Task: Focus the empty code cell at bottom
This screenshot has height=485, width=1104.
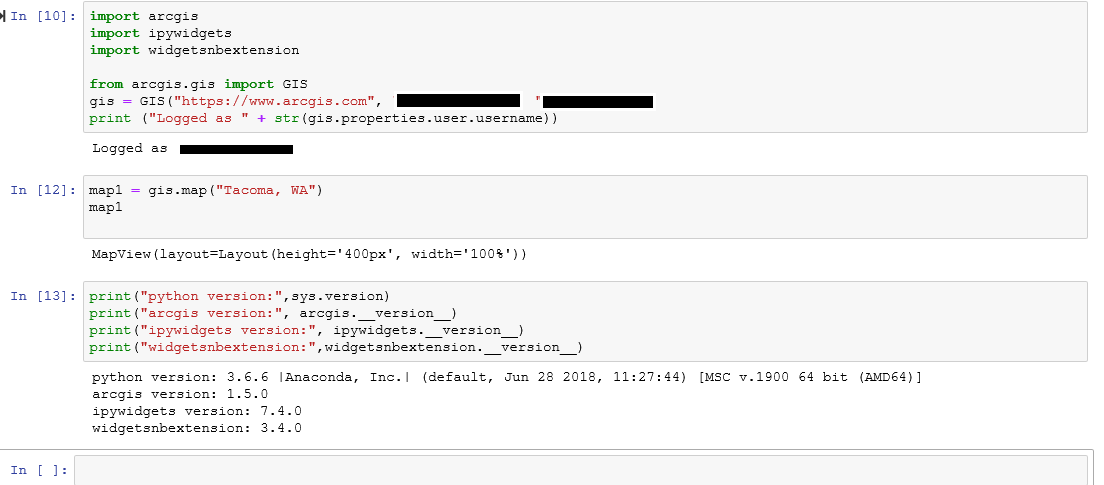Action: click(580, 470)
